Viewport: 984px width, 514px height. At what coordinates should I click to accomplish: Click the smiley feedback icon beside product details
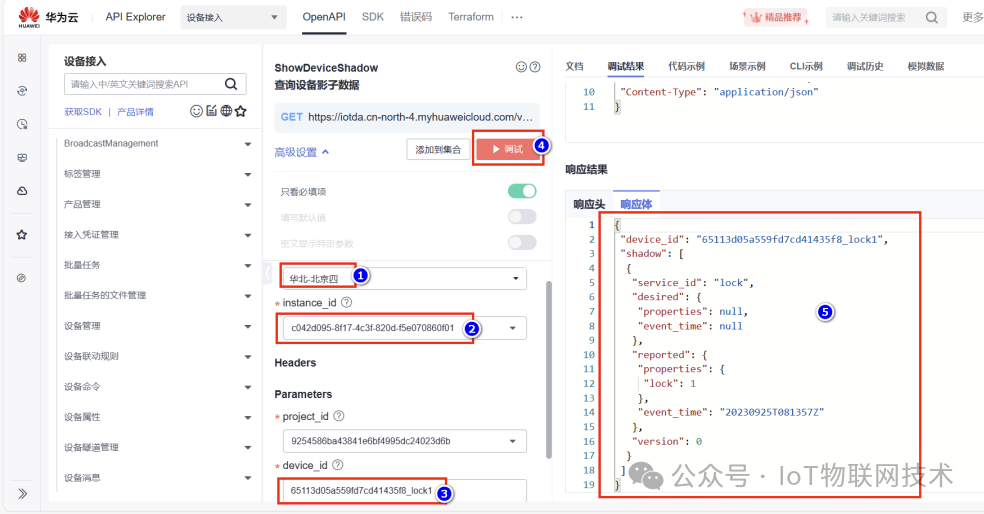tap(196, 111)
